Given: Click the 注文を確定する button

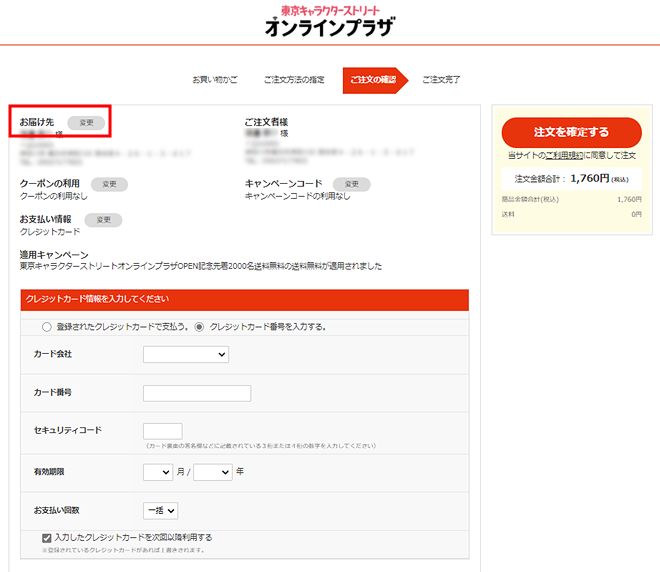Looking at the screenshot, I should (x=571, y=132).
